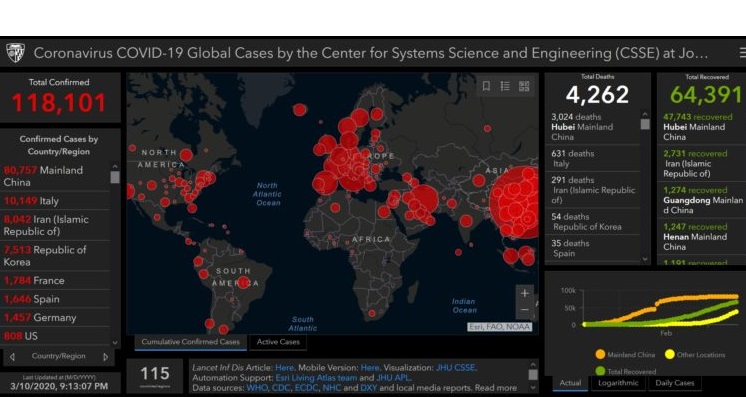Select the Daily Cases chart tab
The width and height of the screenshot is (746, 397).
click(x=675, y=383)
